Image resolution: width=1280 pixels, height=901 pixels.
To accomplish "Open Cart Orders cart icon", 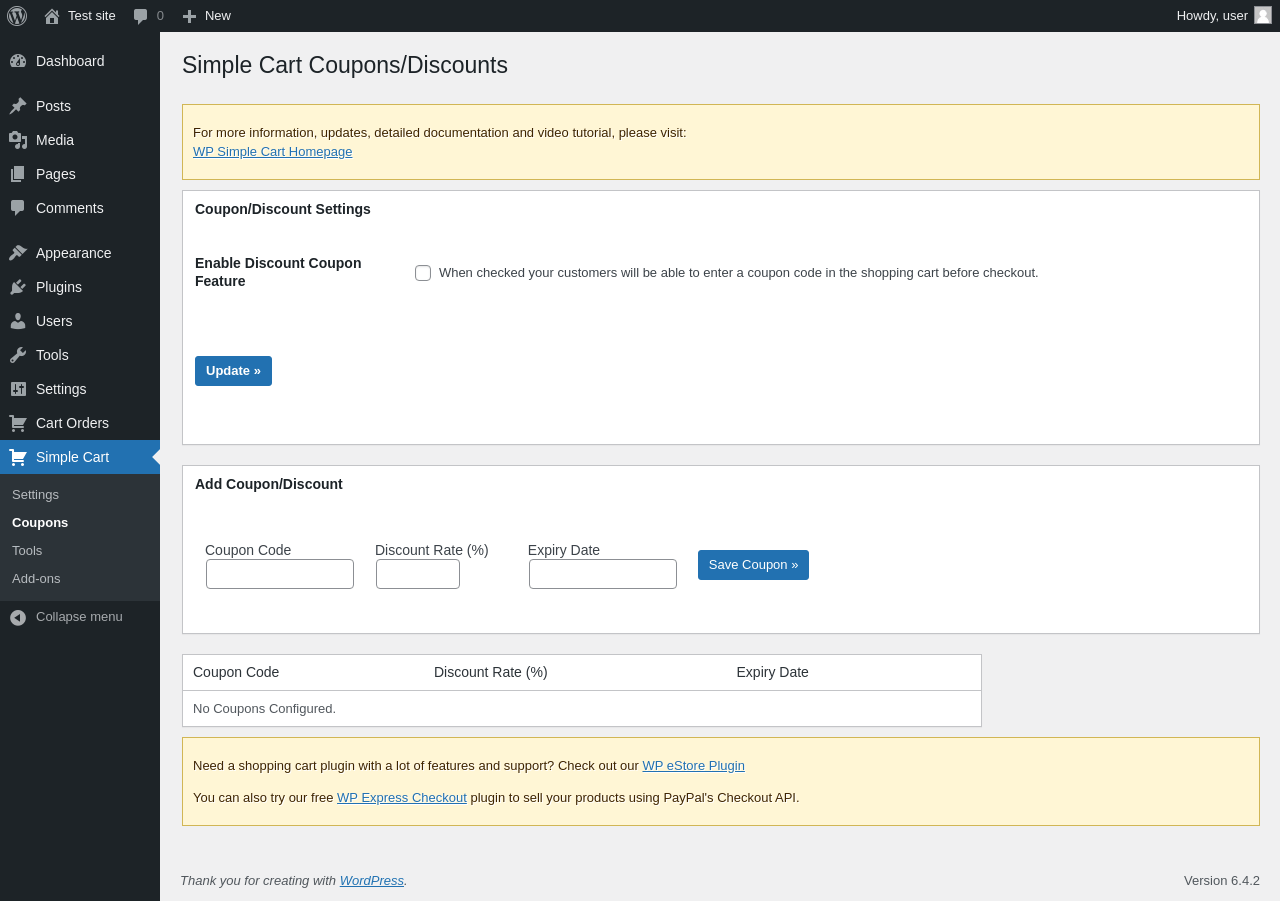I will coord(18,423).
